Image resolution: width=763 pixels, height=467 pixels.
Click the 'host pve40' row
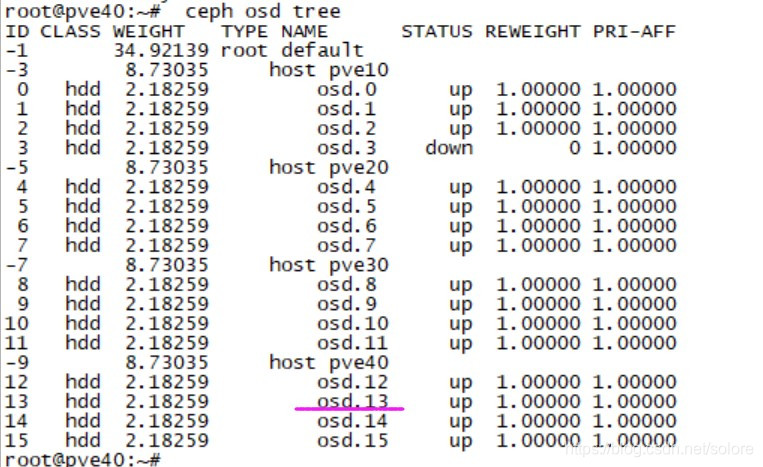click(x=329, y=362)
